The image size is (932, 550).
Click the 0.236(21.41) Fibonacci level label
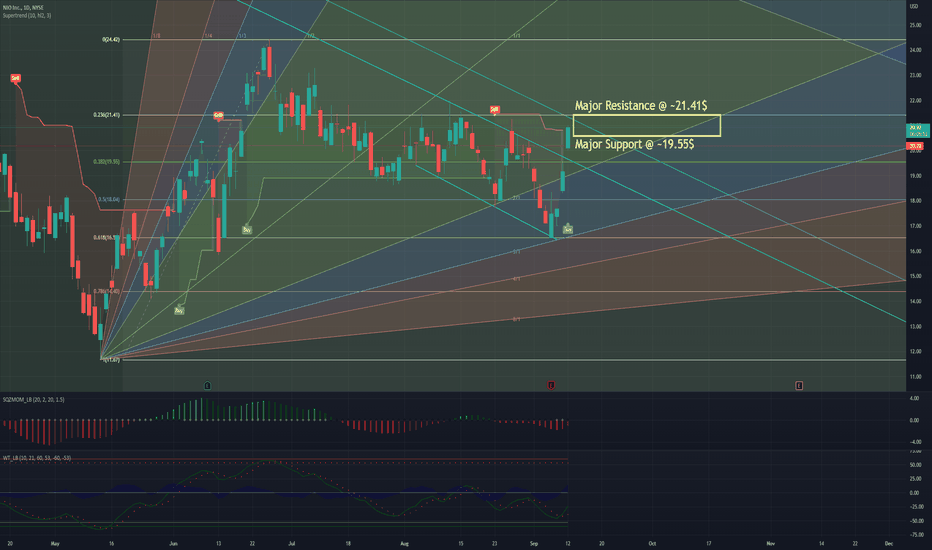(x=106, y=115)
